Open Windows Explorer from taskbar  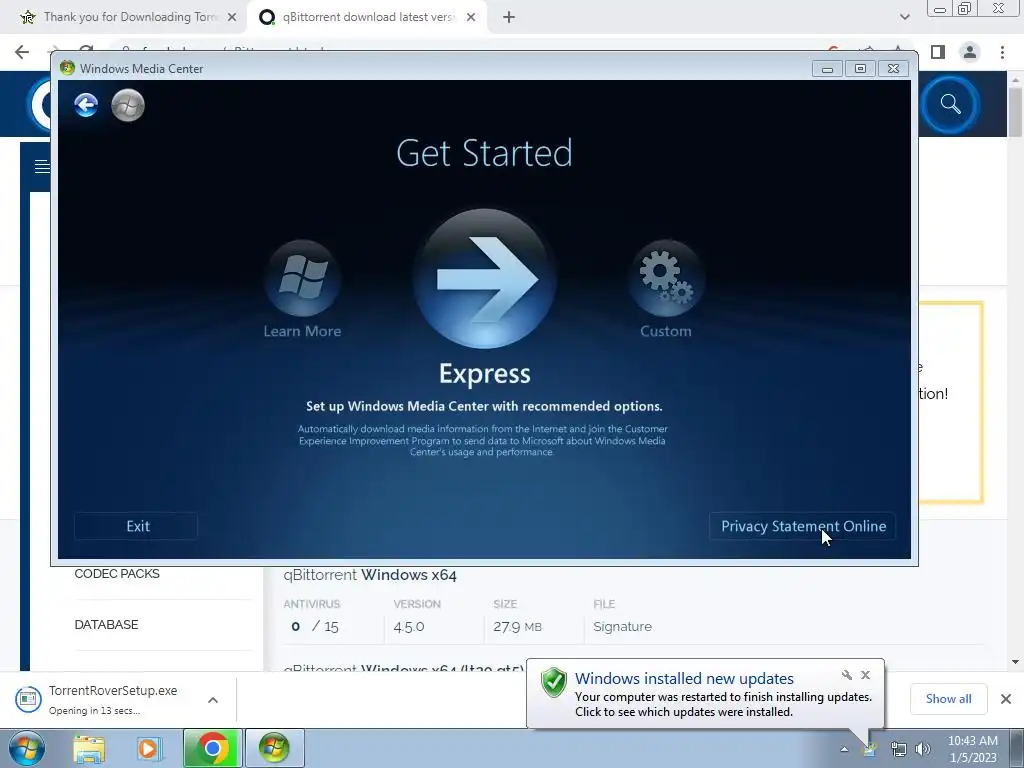point(89,748)
